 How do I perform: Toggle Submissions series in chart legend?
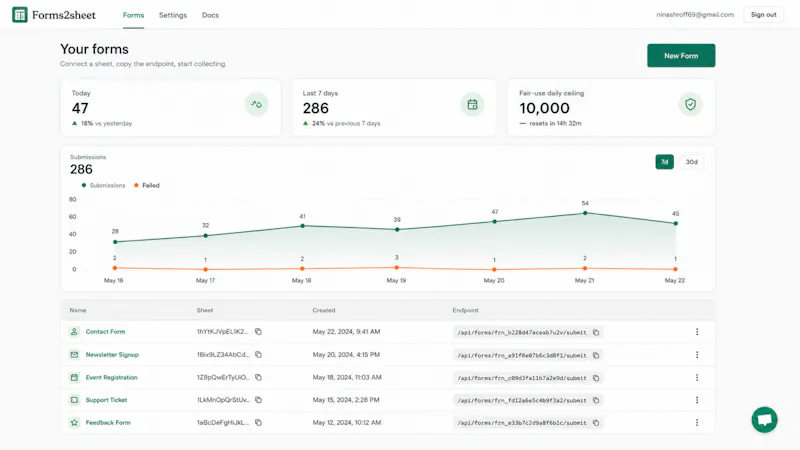point(103,185)
